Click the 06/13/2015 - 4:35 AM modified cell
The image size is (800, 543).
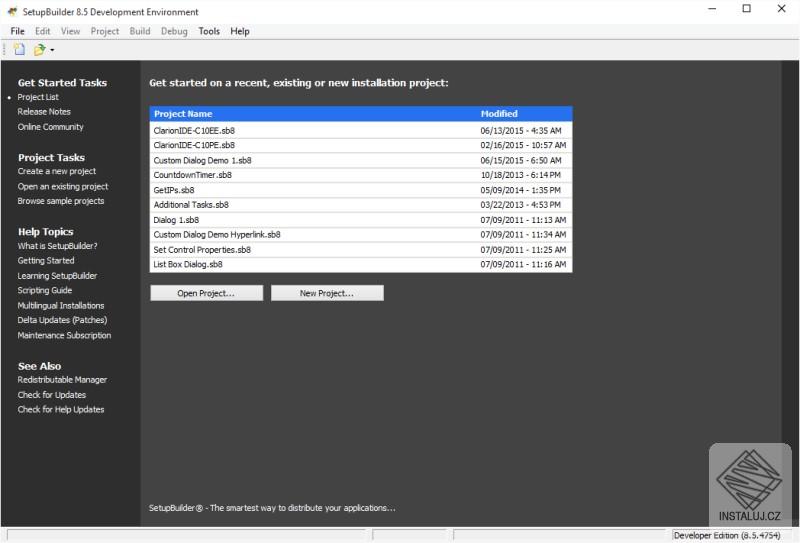(x=521, y=131)
